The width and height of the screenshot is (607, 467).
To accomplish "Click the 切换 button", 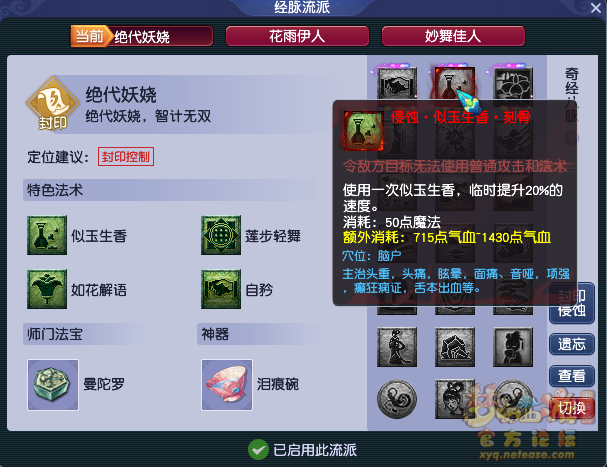I will click(x=572, y=408).
